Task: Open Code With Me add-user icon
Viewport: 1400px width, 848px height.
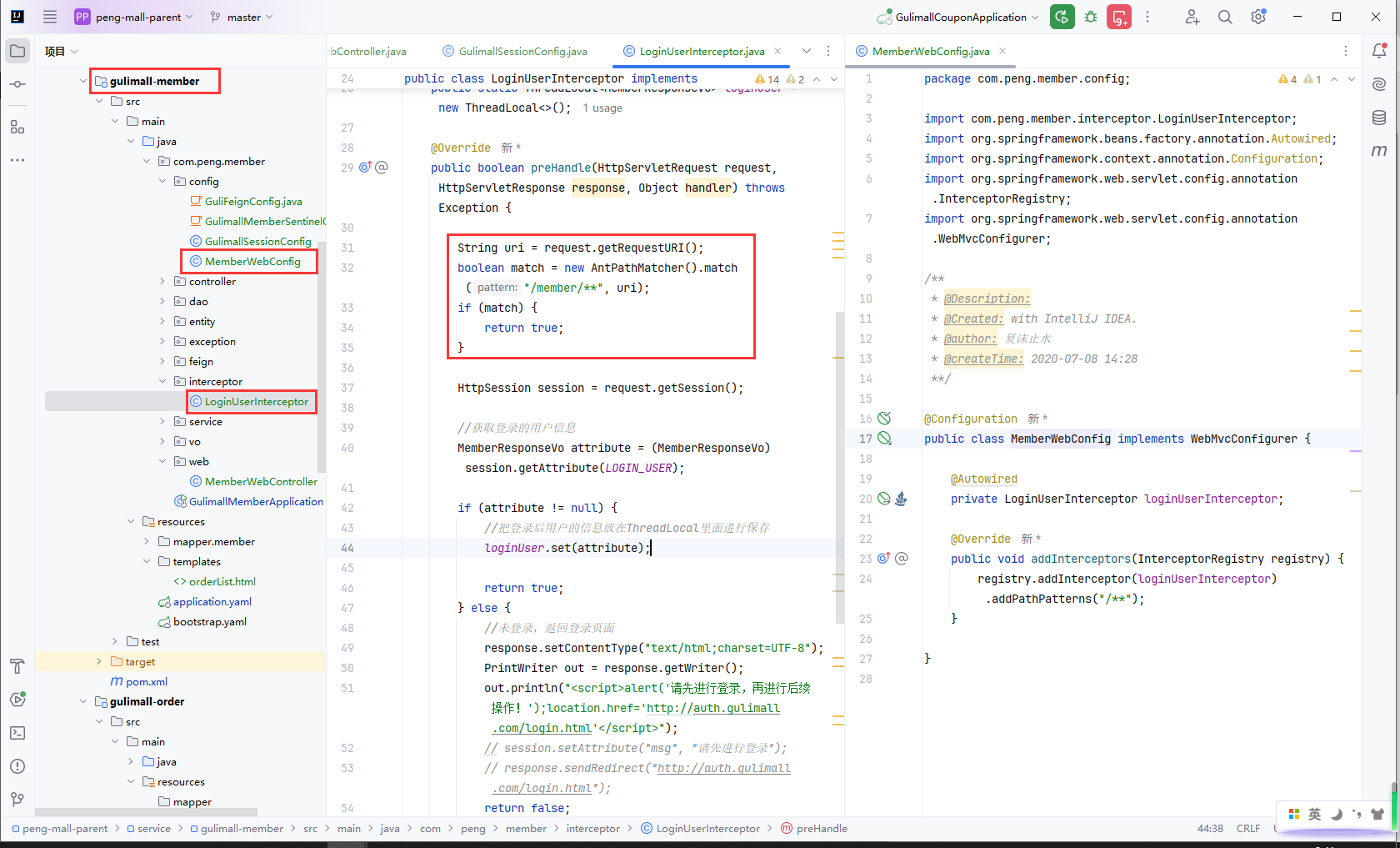Action: point(1192,17)
